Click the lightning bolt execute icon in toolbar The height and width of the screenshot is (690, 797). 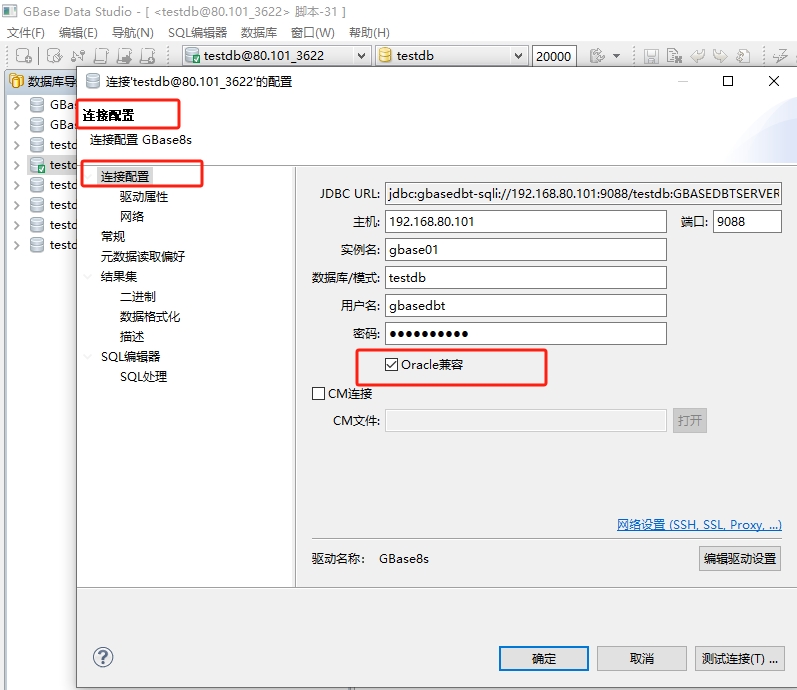[x=780, y=55]
